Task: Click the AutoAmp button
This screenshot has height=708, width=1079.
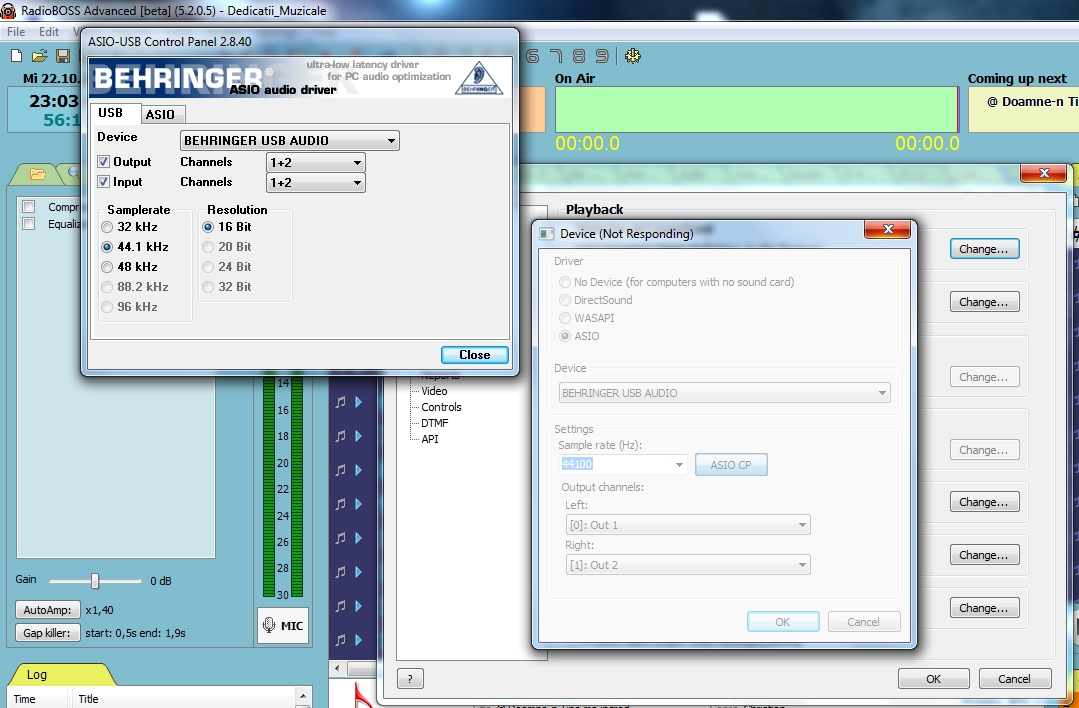Action: tap(47, 610)
